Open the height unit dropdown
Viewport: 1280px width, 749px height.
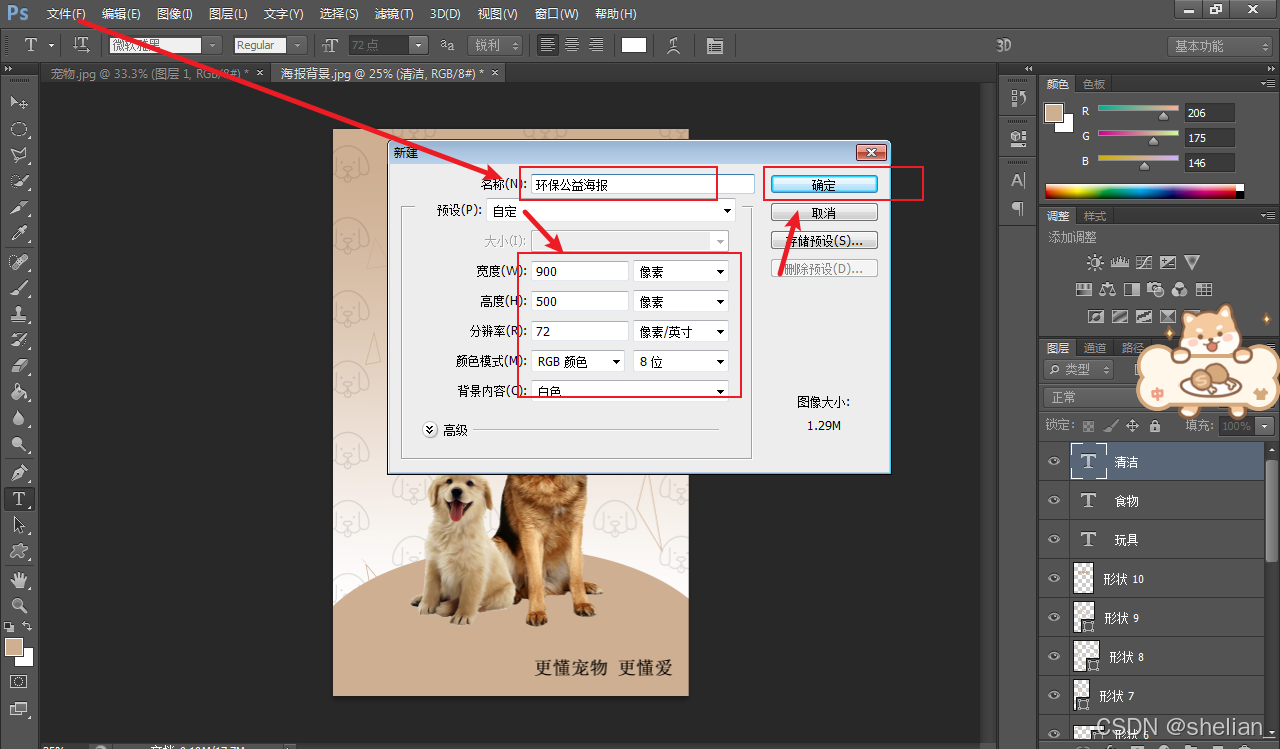(681, 301)
